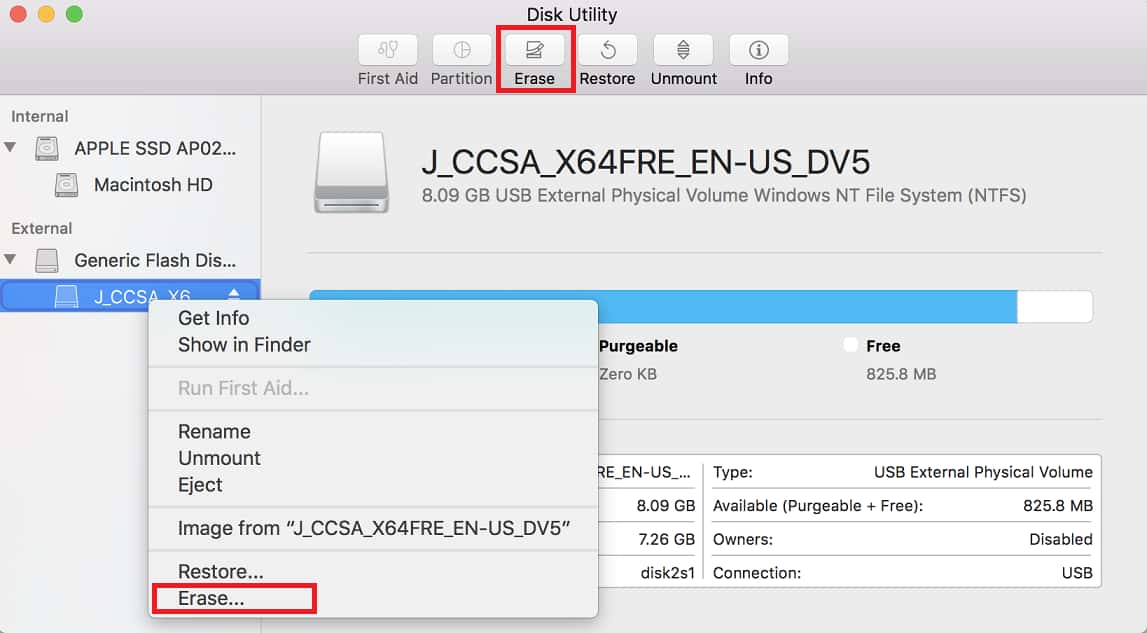Click the Erase toolbar button
1147x633 pixels.
coord(535,50)
